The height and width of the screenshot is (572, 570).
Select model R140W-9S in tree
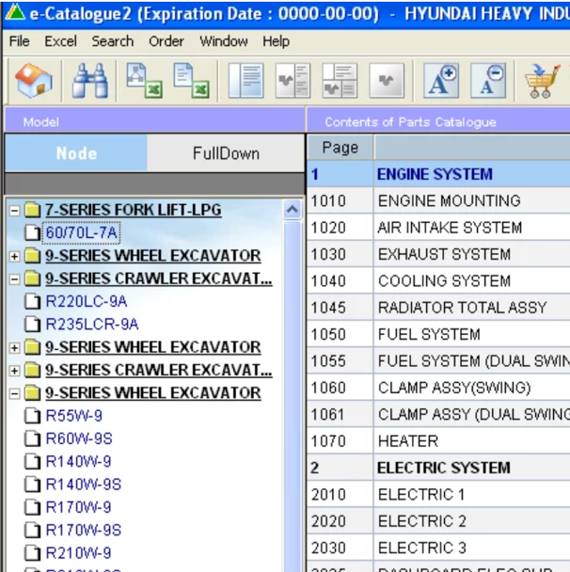click(83, 484)
